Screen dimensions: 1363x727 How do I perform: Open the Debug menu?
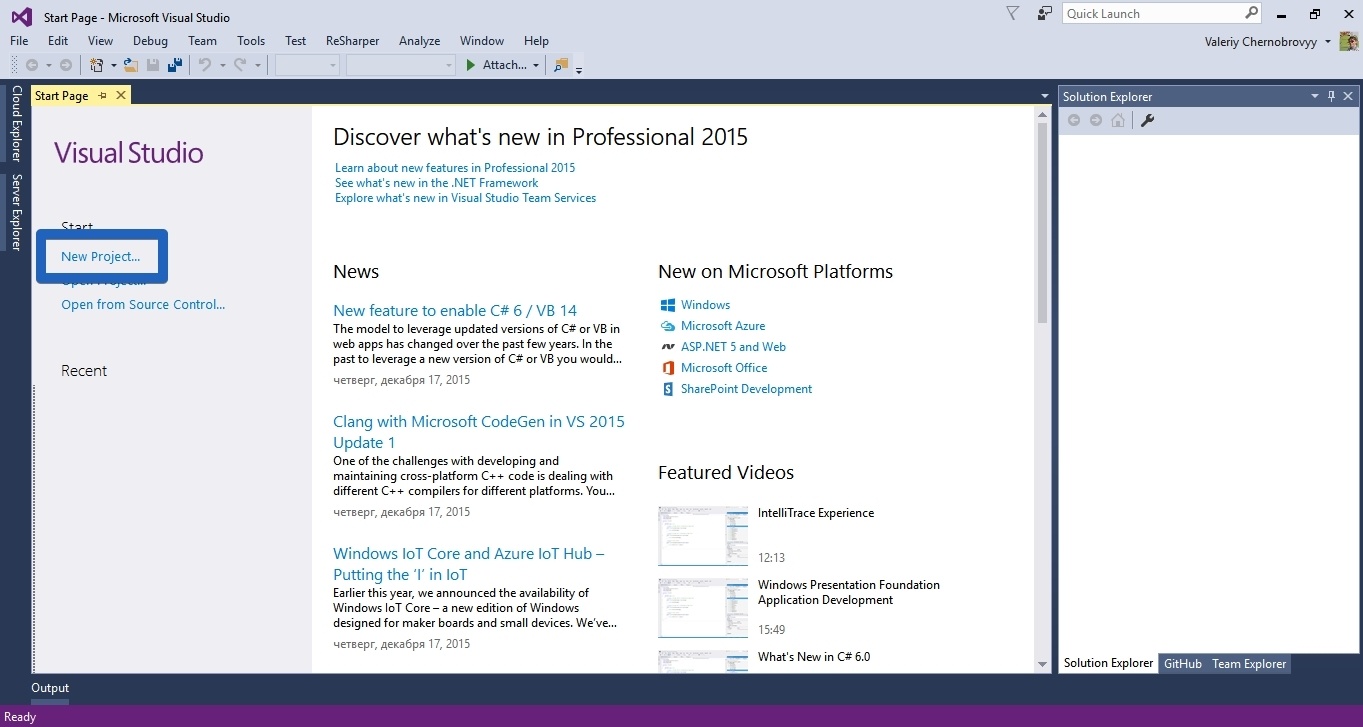point(150,41)
